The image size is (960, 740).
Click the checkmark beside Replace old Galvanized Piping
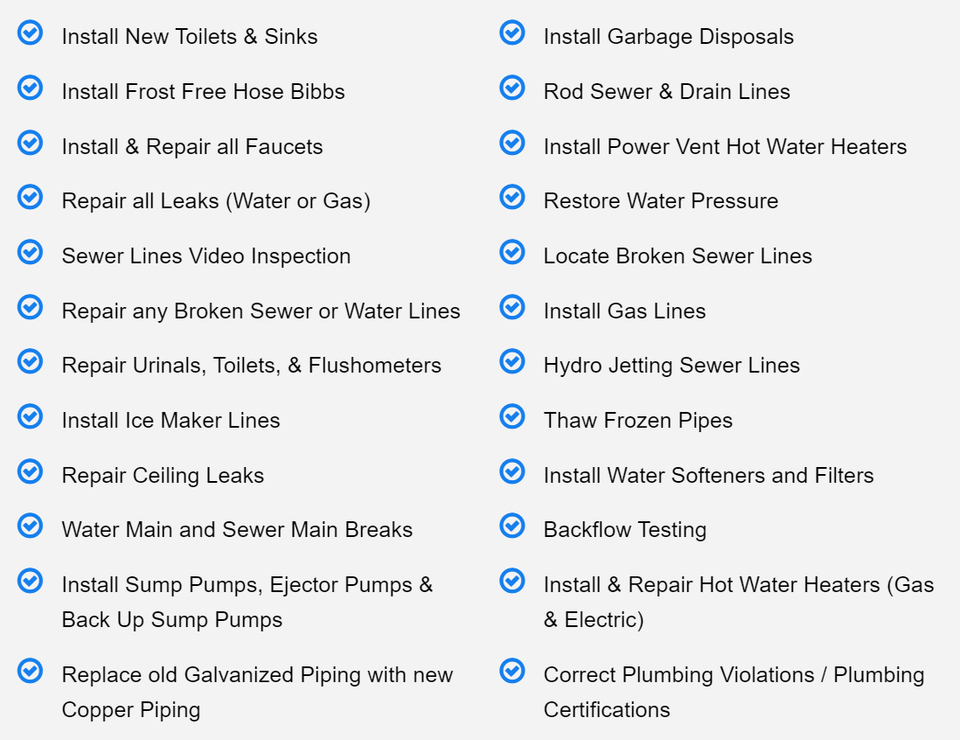pyautogui.click(x=30, y=671)
